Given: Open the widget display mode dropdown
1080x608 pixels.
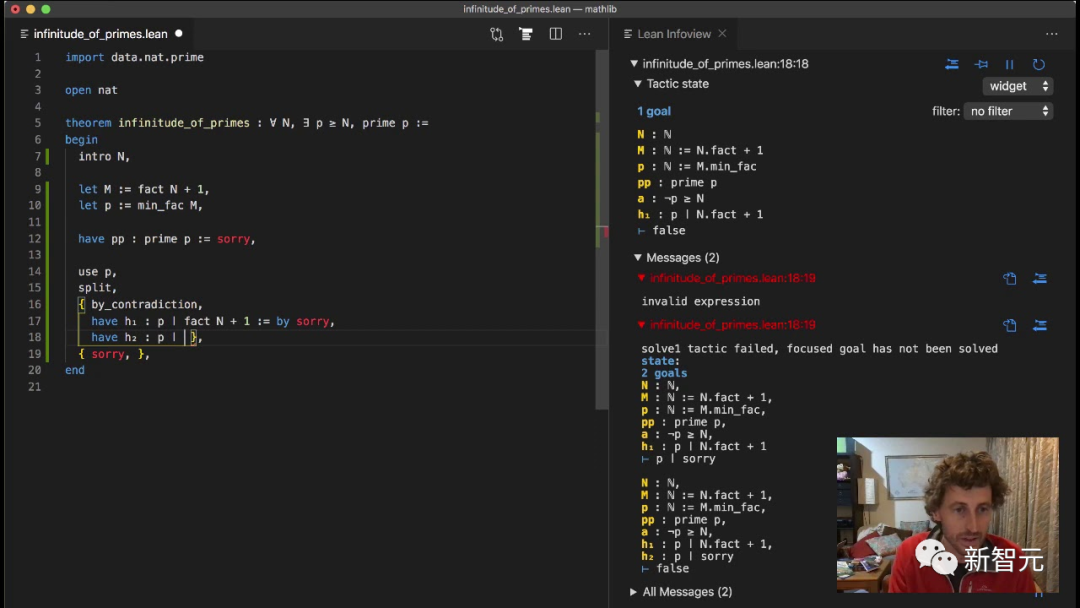Looking at the screenshot, I should click(x=1017, y=86).
